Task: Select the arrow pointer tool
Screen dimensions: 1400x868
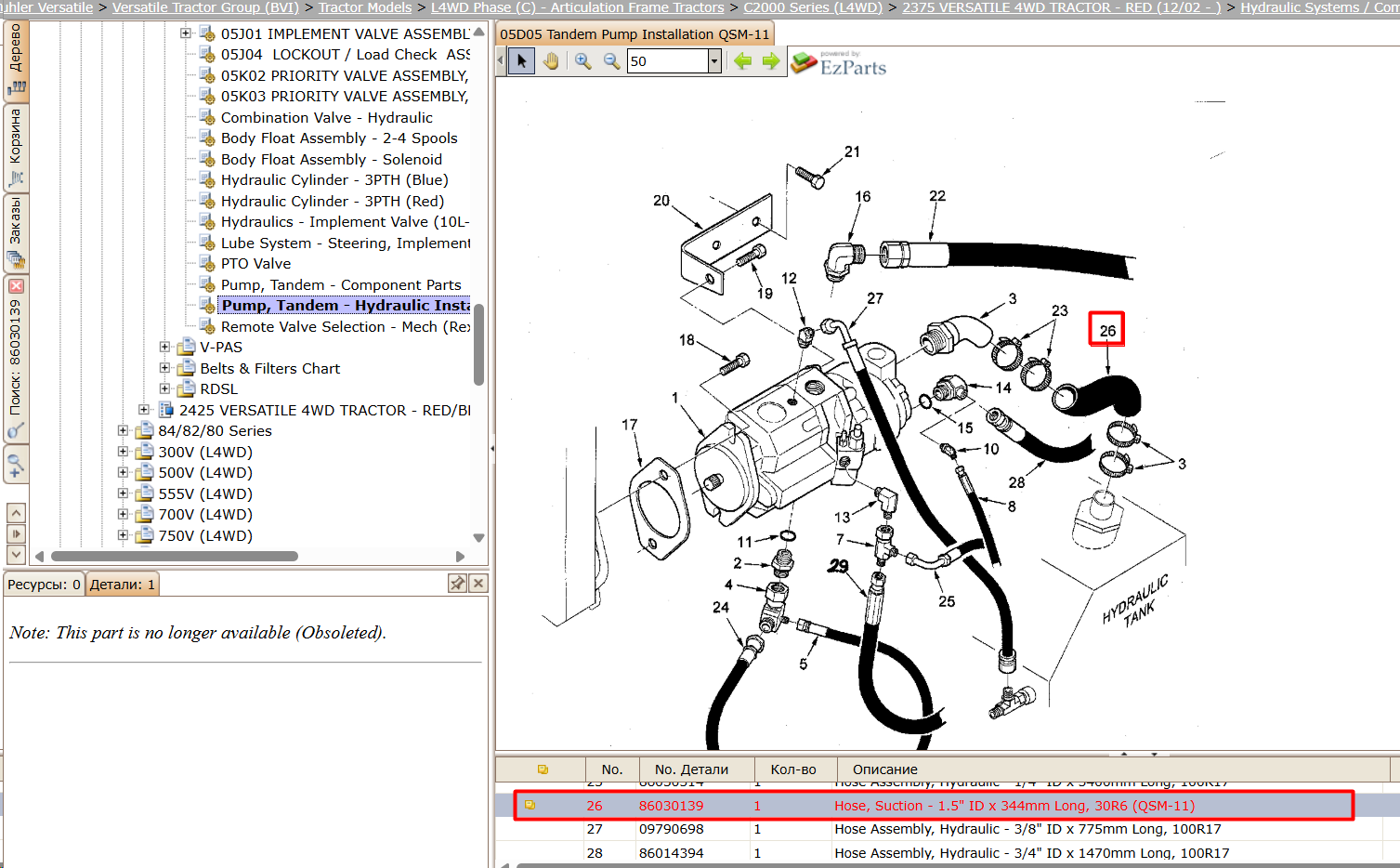Action: tap(521, 61)
